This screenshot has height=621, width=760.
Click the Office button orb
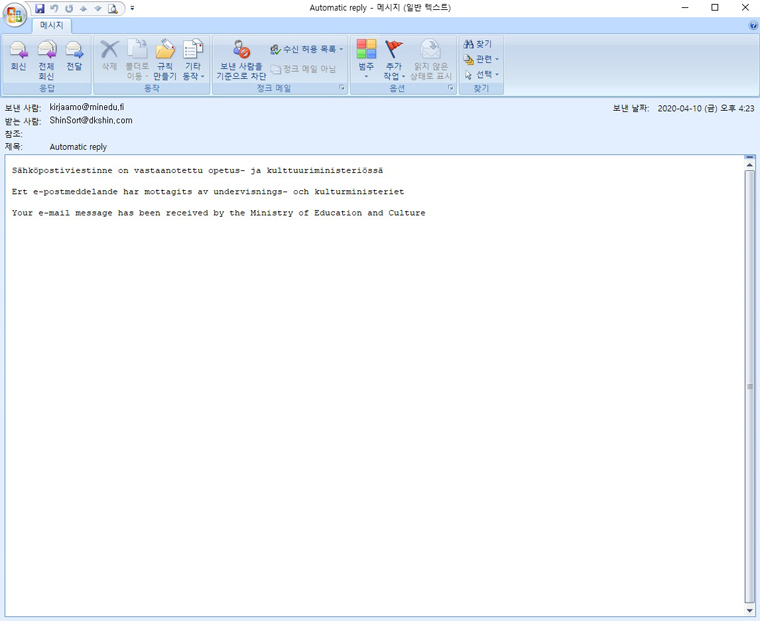tap(14, 15)
